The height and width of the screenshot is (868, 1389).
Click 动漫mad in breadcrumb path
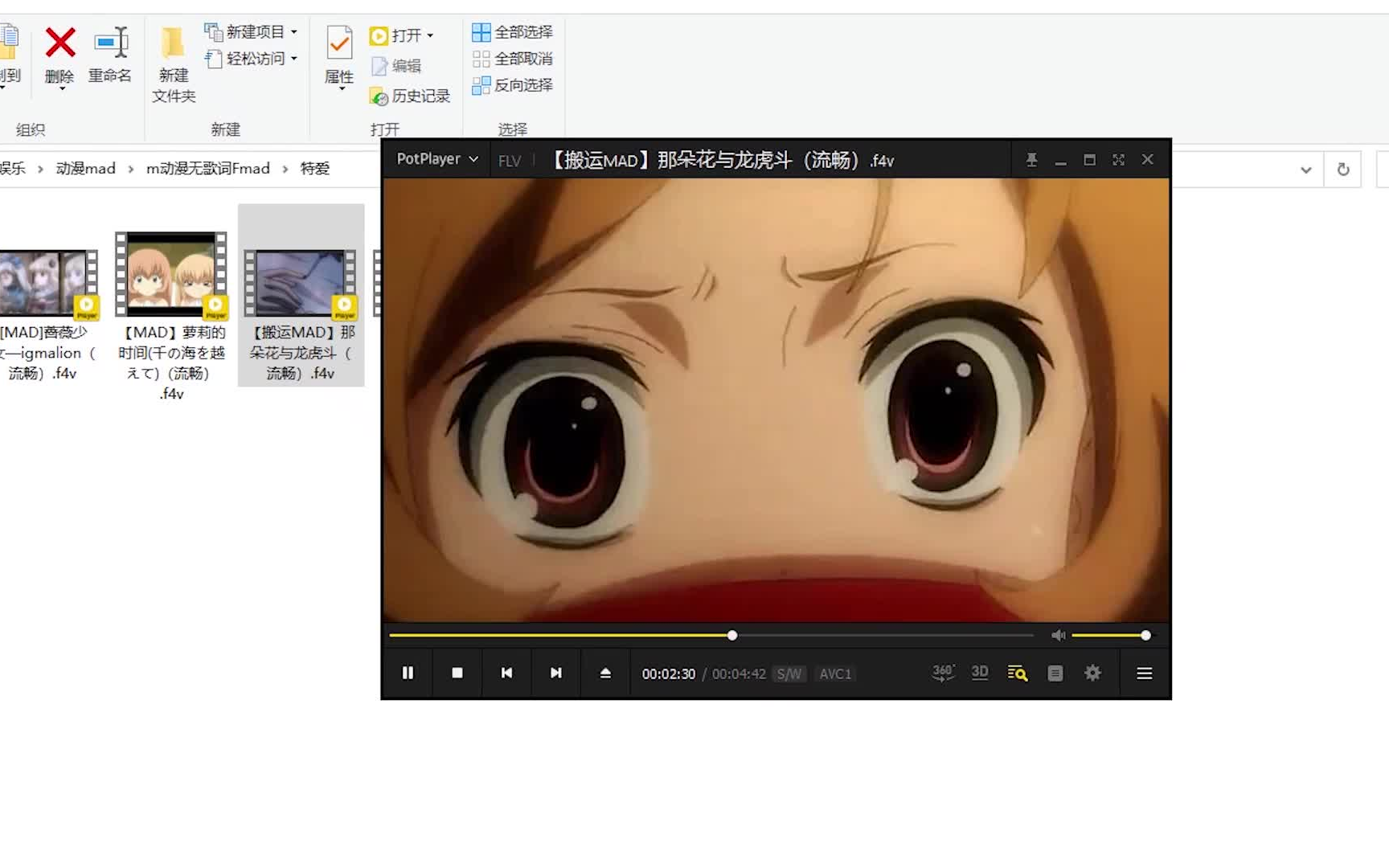(86, 169)
